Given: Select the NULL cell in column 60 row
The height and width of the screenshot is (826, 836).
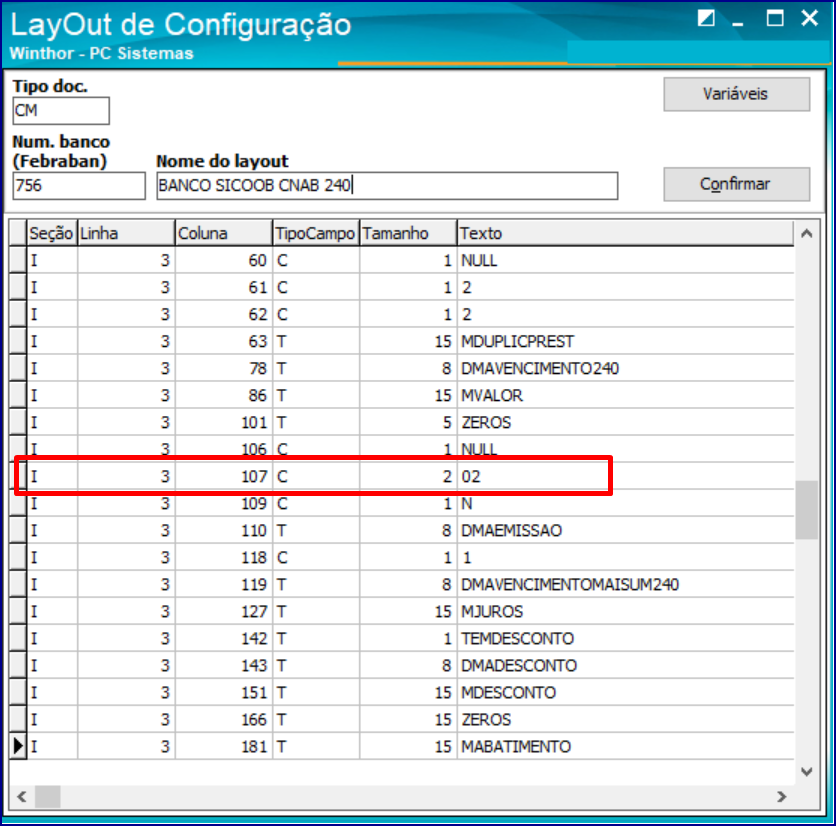Looking at the screenshot, I should tap(625, 260).
